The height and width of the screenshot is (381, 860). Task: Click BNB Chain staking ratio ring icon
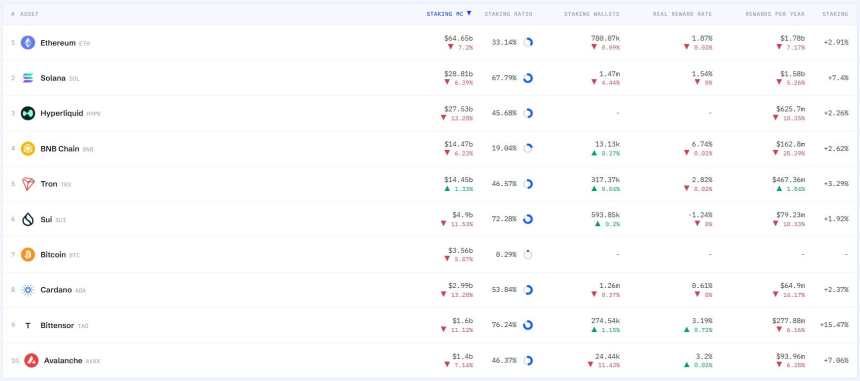[x=528, y=149]
